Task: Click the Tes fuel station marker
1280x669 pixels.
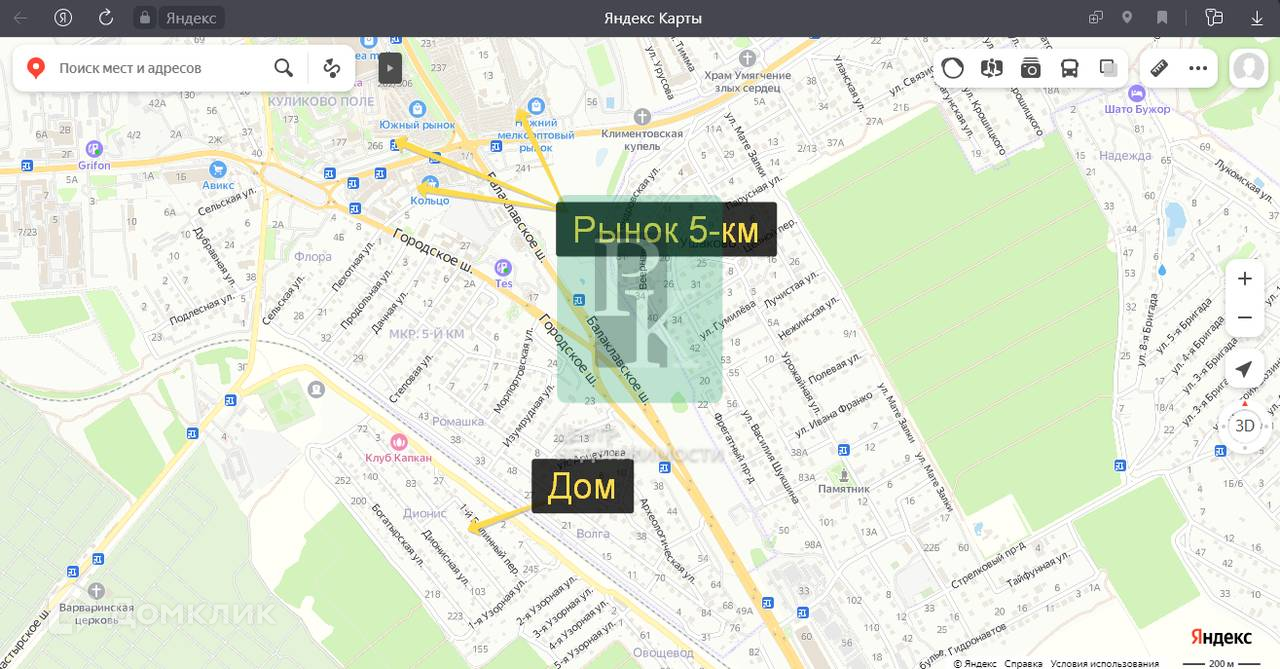Action: pos(504,268)
